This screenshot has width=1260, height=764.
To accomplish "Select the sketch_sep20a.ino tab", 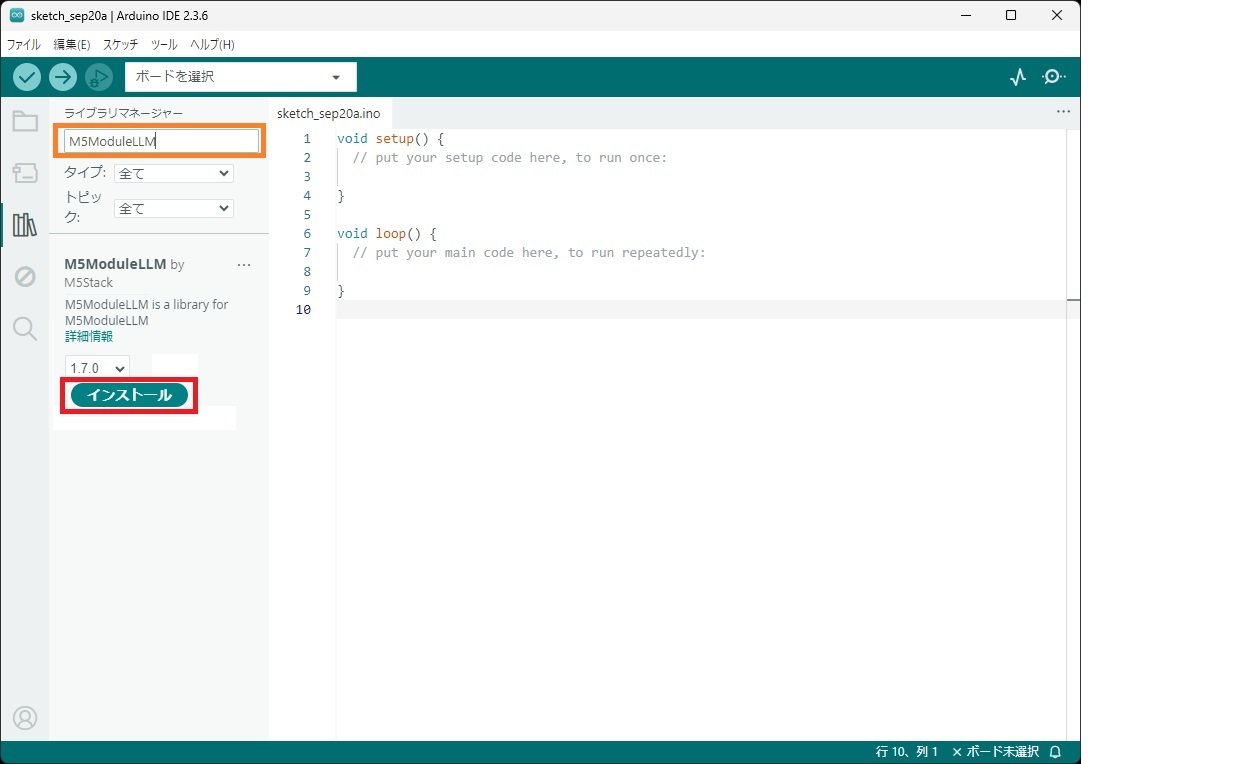I will click(328, 113).
